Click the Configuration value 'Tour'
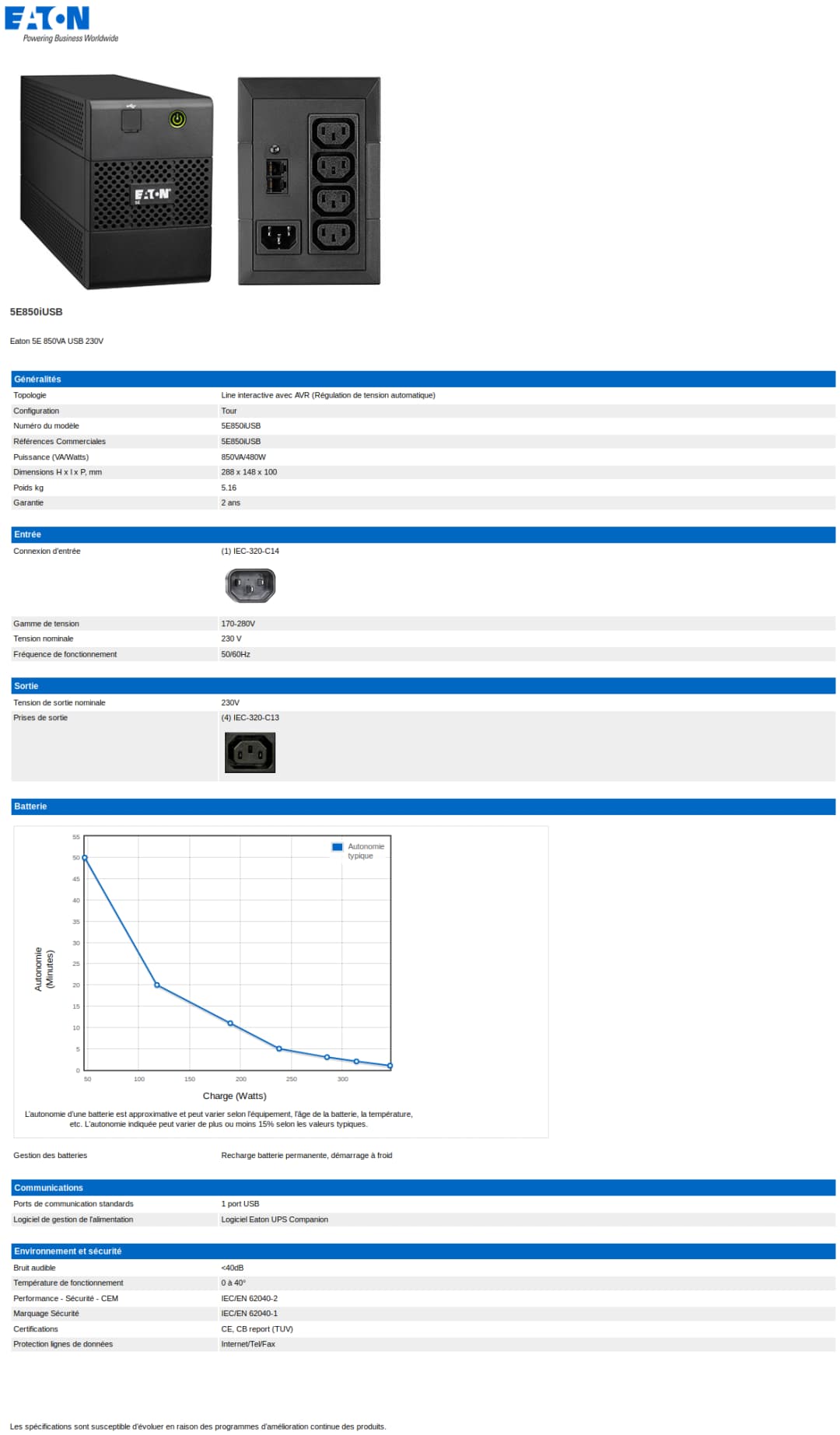Screen dimensions: 840x1435 229,411
